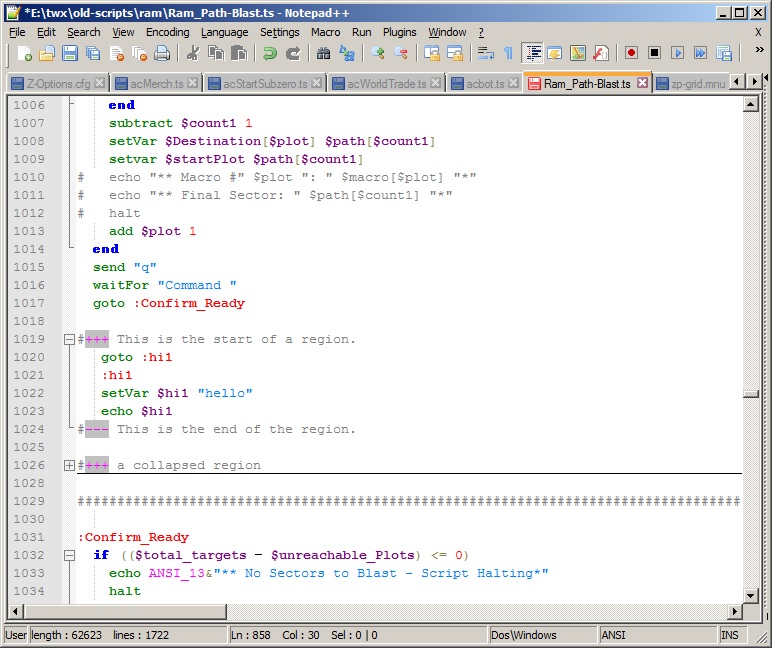
Task: Click the vertical scrollbar thumb
Action: [750, 395]
